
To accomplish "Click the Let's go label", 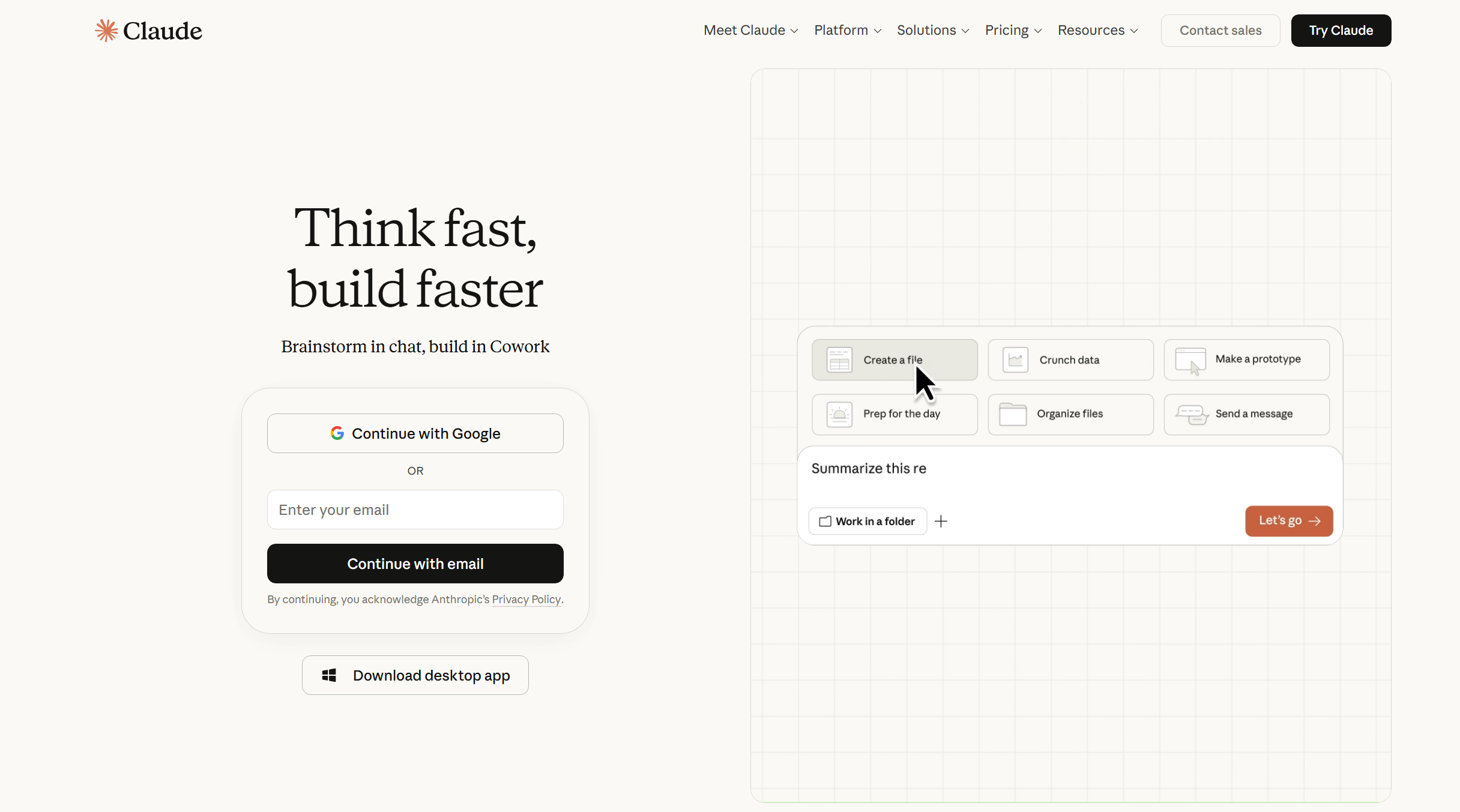I will pyautogui.click(x=1280, y=520).
